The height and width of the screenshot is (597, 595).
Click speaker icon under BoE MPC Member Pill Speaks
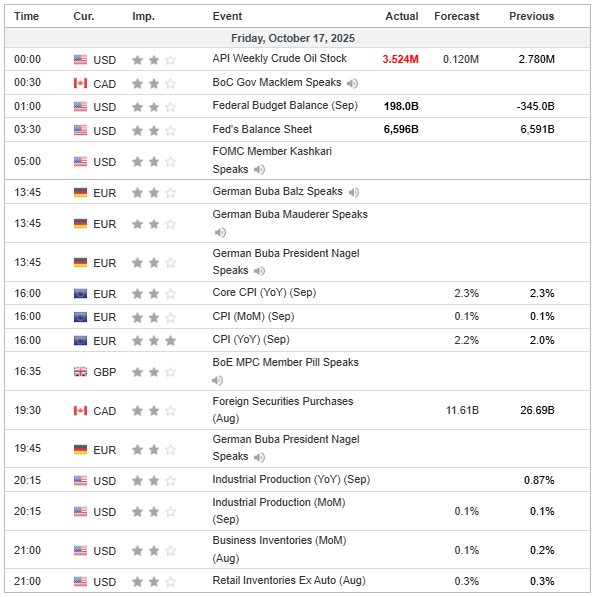click(217, 380)
